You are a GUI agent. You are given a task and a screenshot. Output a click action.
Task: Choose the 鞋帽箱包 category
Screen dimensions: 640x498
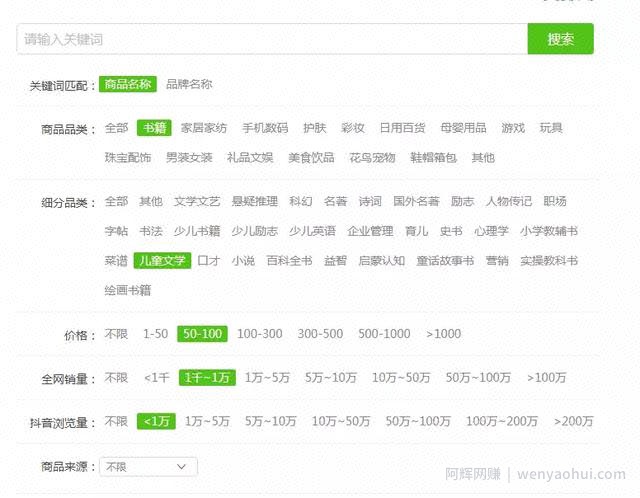tap(433, 158)
